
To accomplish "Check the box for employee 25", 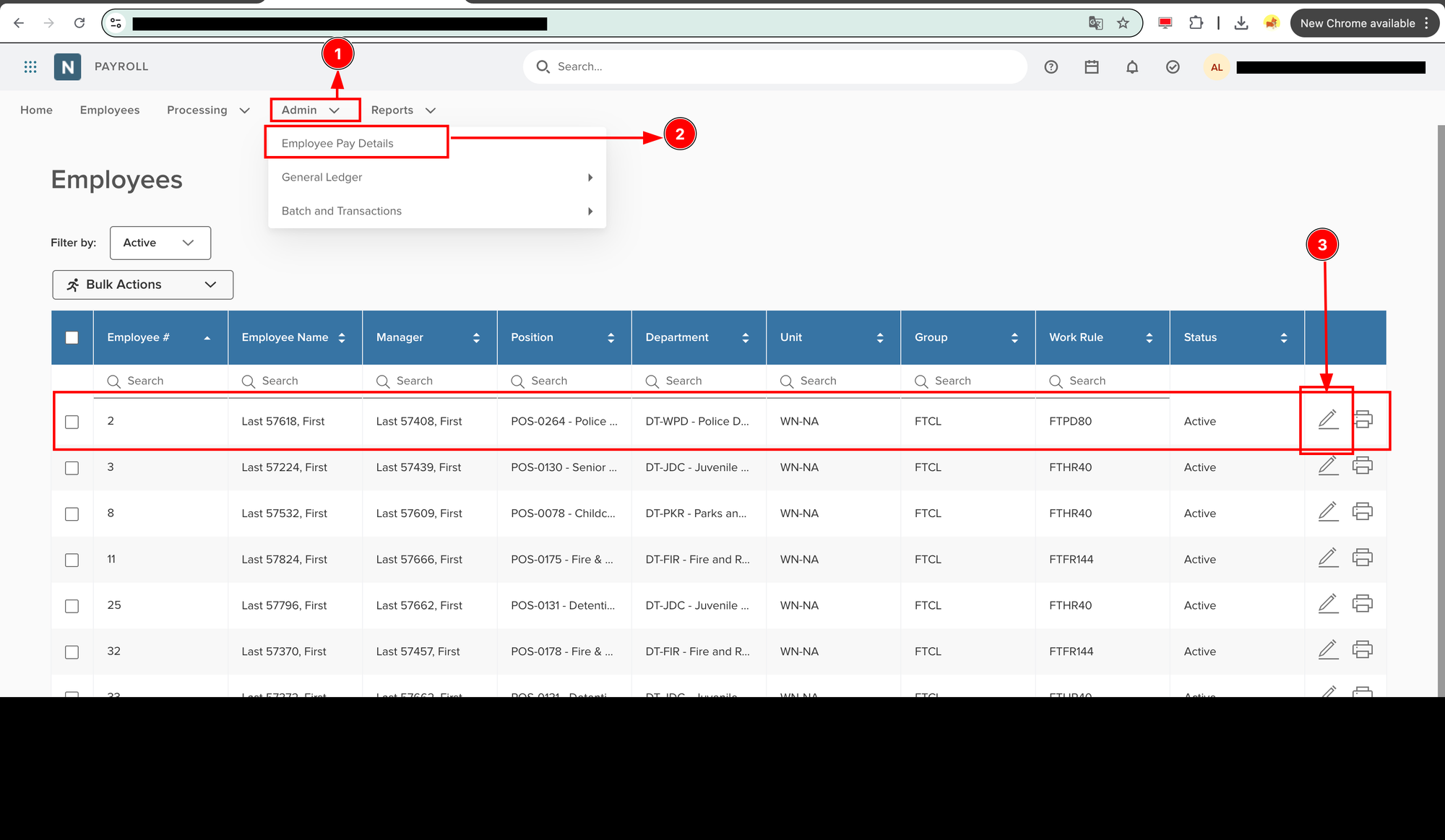I will 72,607.
